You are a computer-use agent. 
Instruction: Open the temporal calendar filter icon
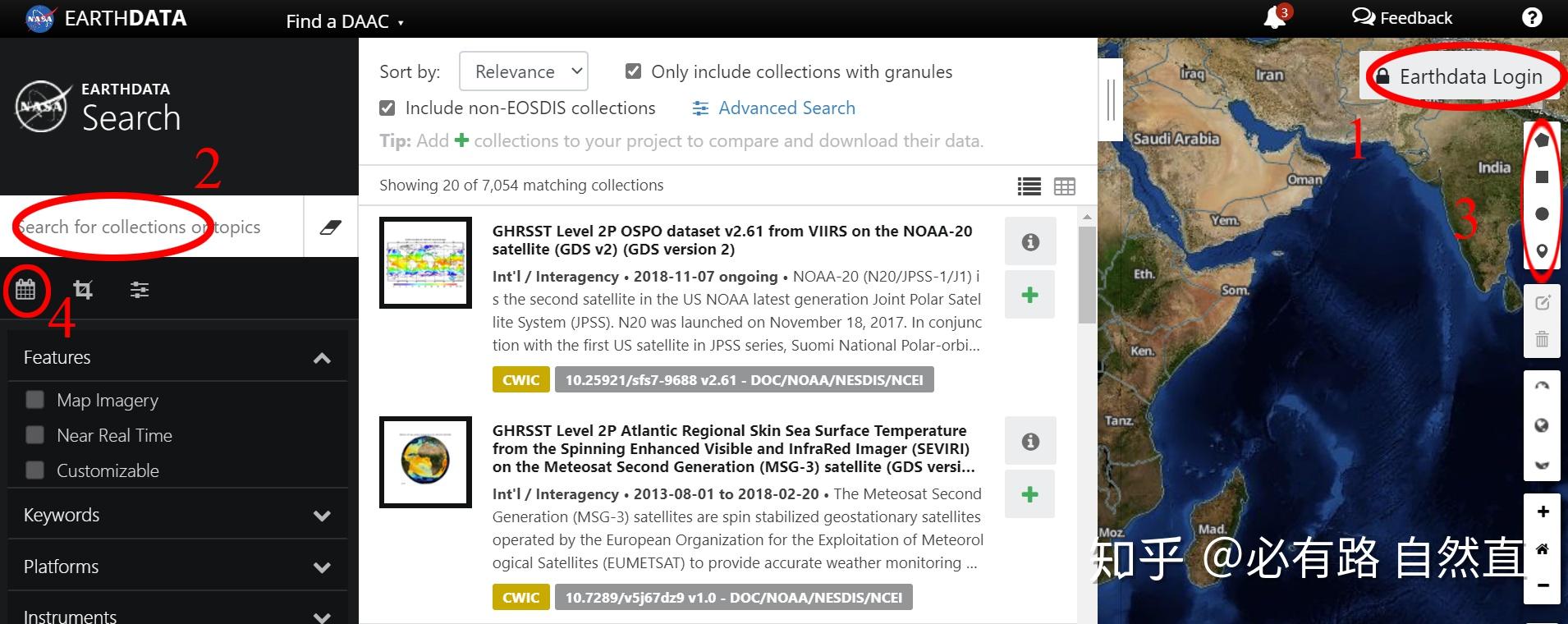(x=25, y=289)
